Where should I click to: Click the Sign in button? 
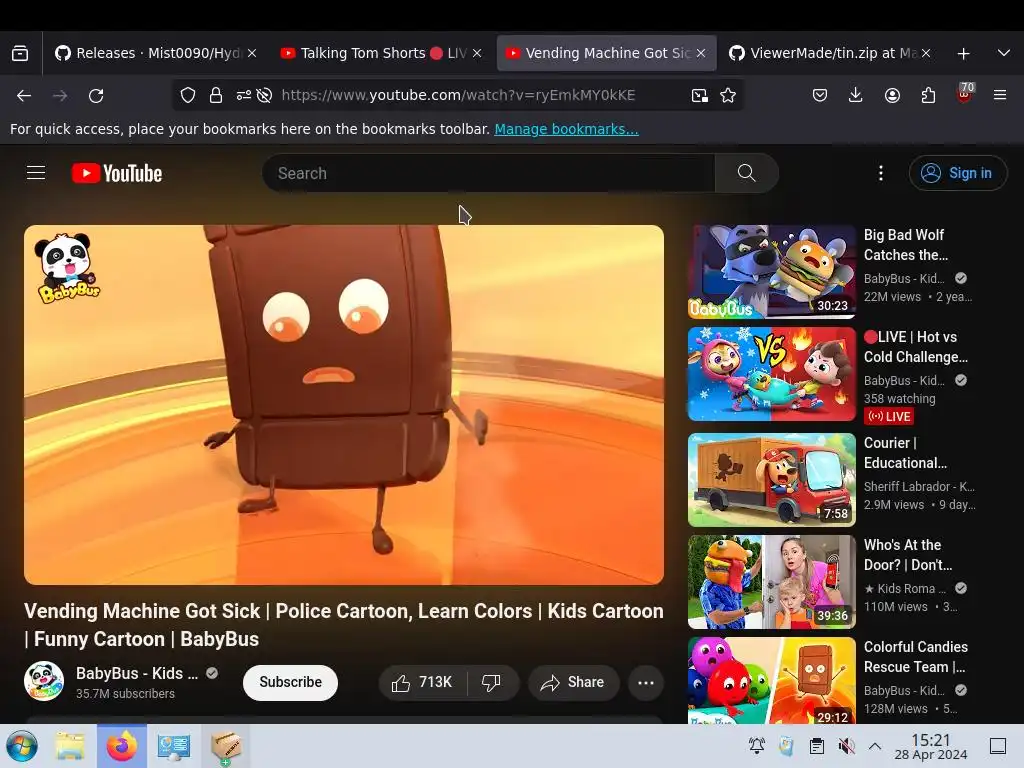(x=957, y=173)
